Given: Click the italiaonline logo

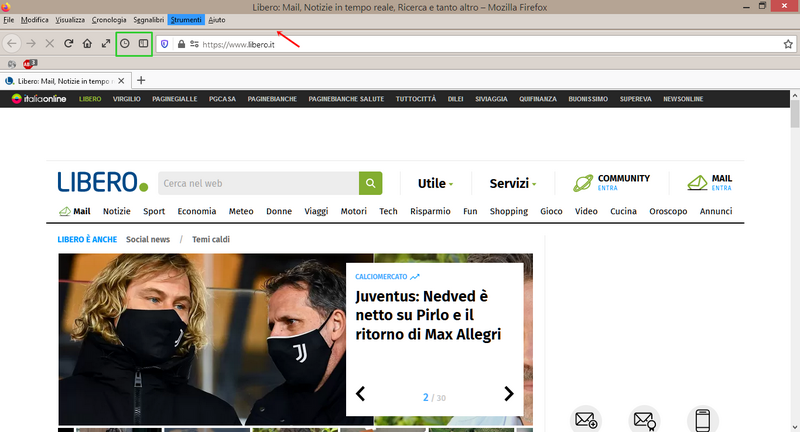Looking at the screenshot, I should click(39, 98).
